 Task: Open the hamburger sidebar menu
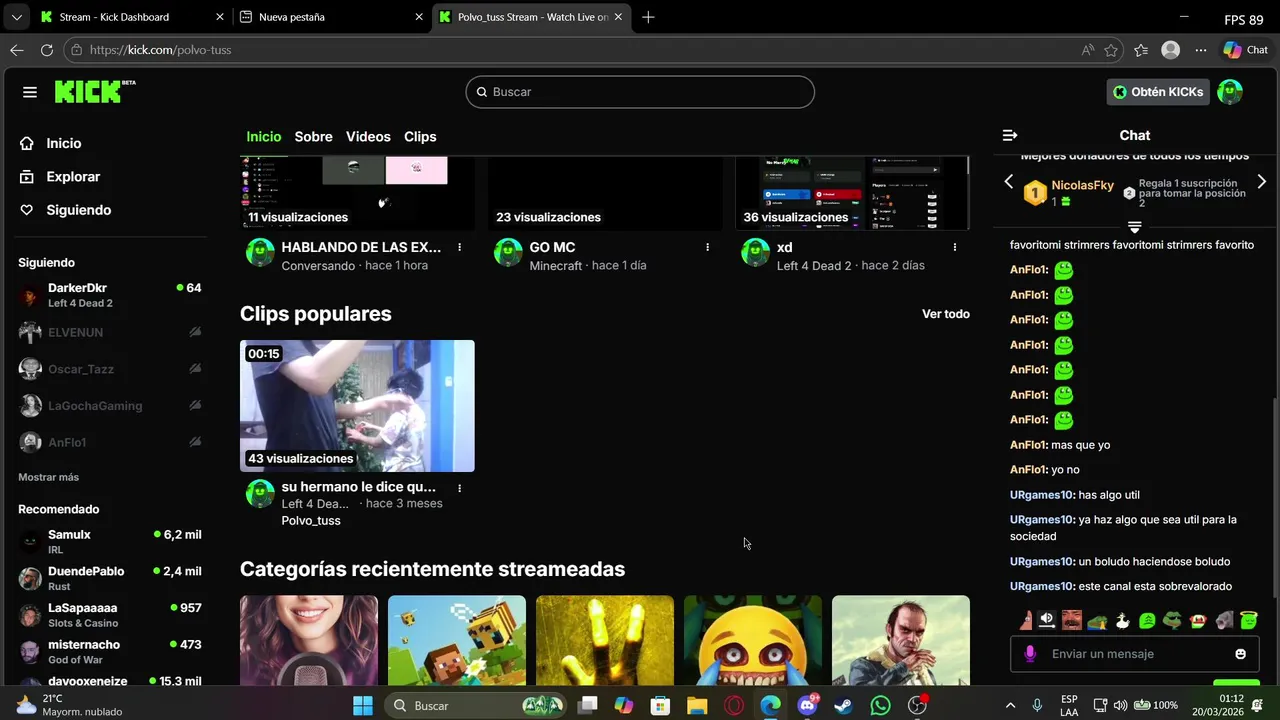[30, 92]
